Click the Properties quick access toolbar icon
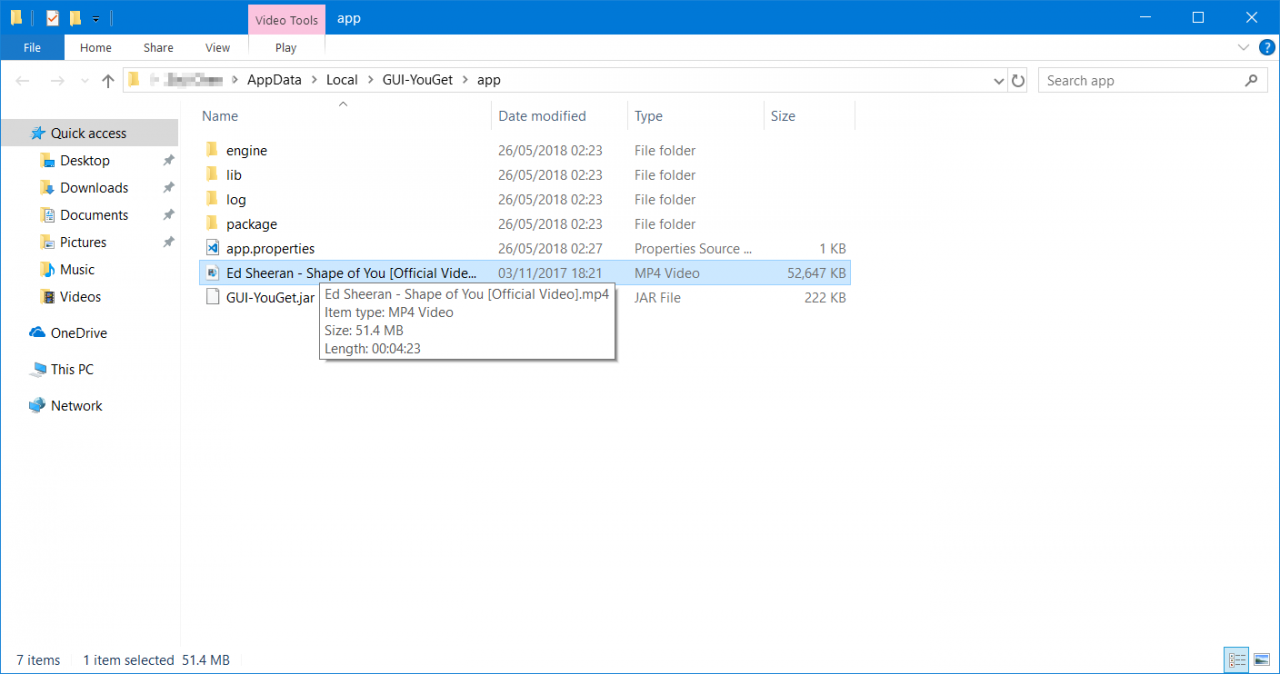The width and height of the screenshot is (1280, 674). pyautogui.click(x=53, y=17)
